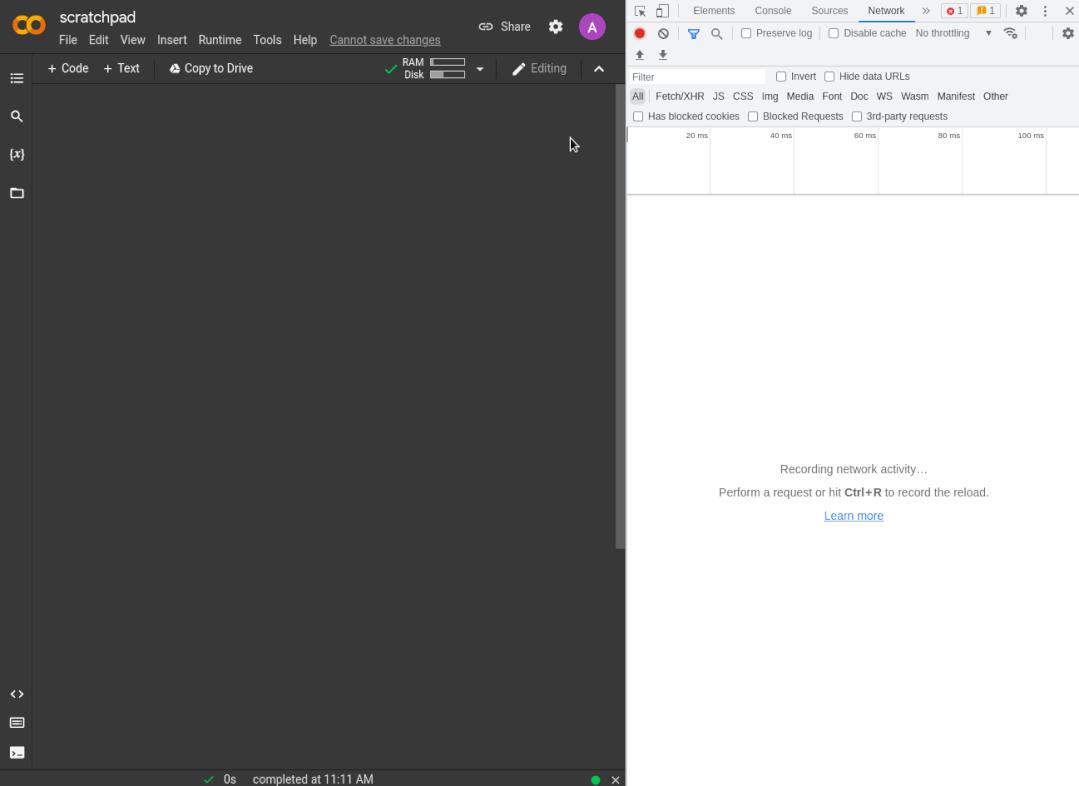This screenshot has width=1079, height=786.
Task: Open the Runtime menu
Action: 219,40
